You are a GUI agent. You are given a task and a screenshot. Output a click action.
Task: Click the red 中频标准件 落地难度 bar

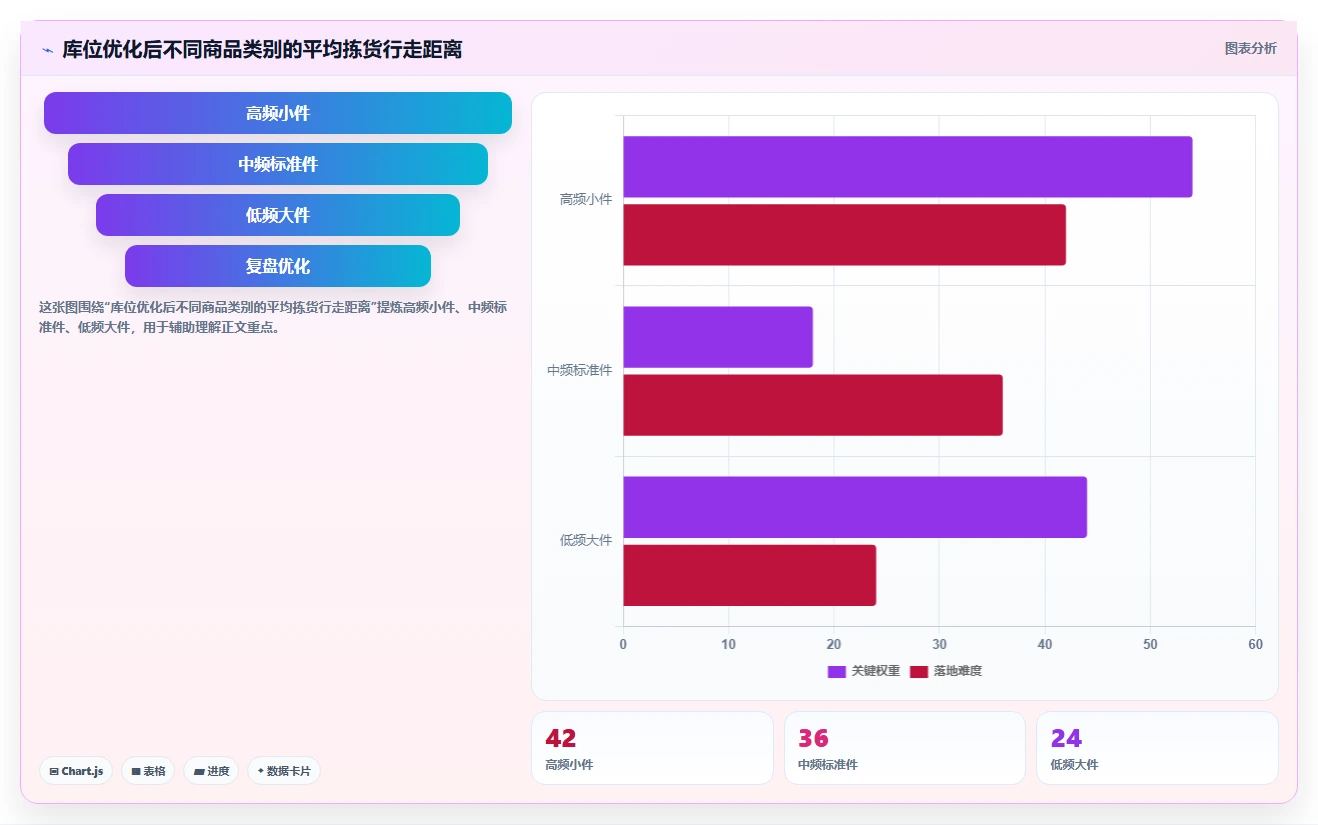tap(813, 405)
